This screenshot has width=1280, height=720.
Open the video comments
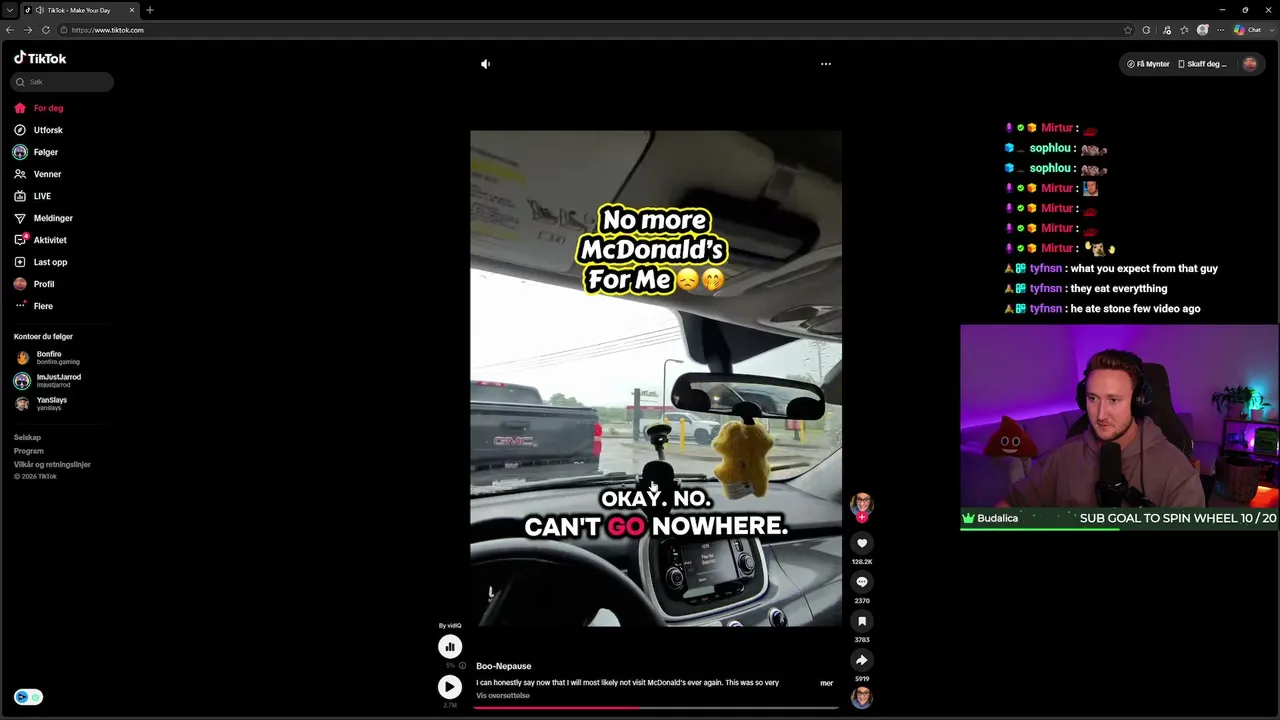click(862, 582)
